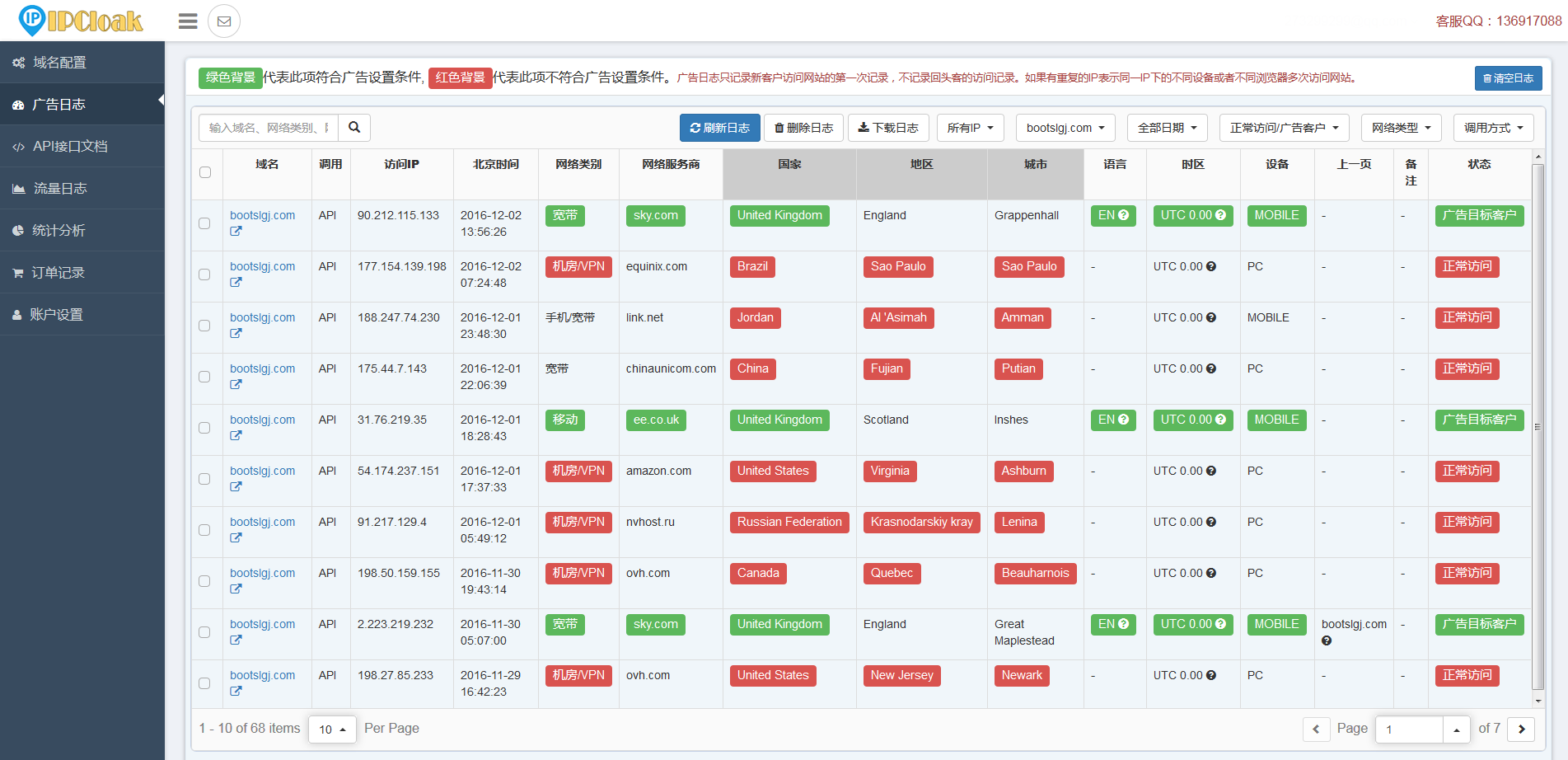Open external link icon for 175.44.7.143 row
Screen dimensions: 1568x760
(x=236, y=385)
